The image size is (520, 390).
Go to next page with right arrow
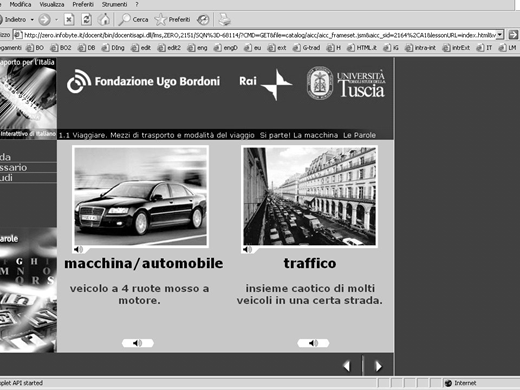click(x=378, y=366)
